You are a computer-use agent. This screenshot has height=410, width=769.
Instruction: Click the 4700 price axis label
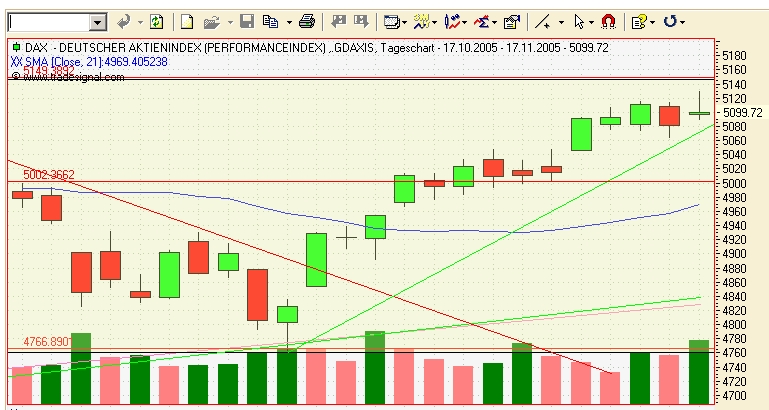coord(734,395)
